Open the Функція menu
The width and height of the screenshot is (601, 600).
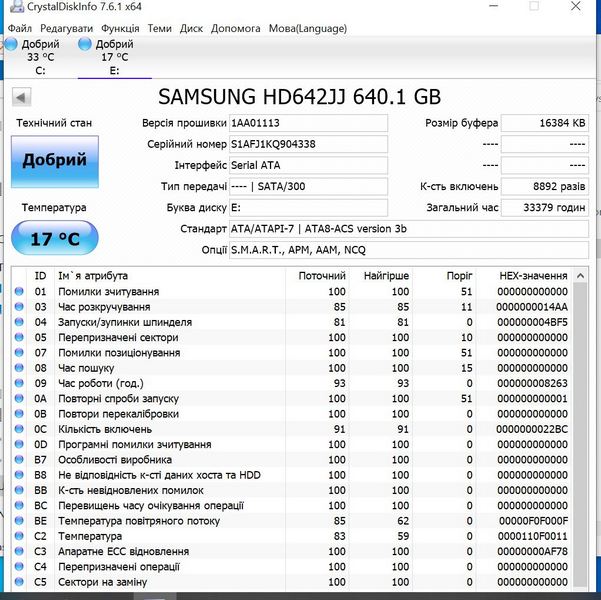120,28
